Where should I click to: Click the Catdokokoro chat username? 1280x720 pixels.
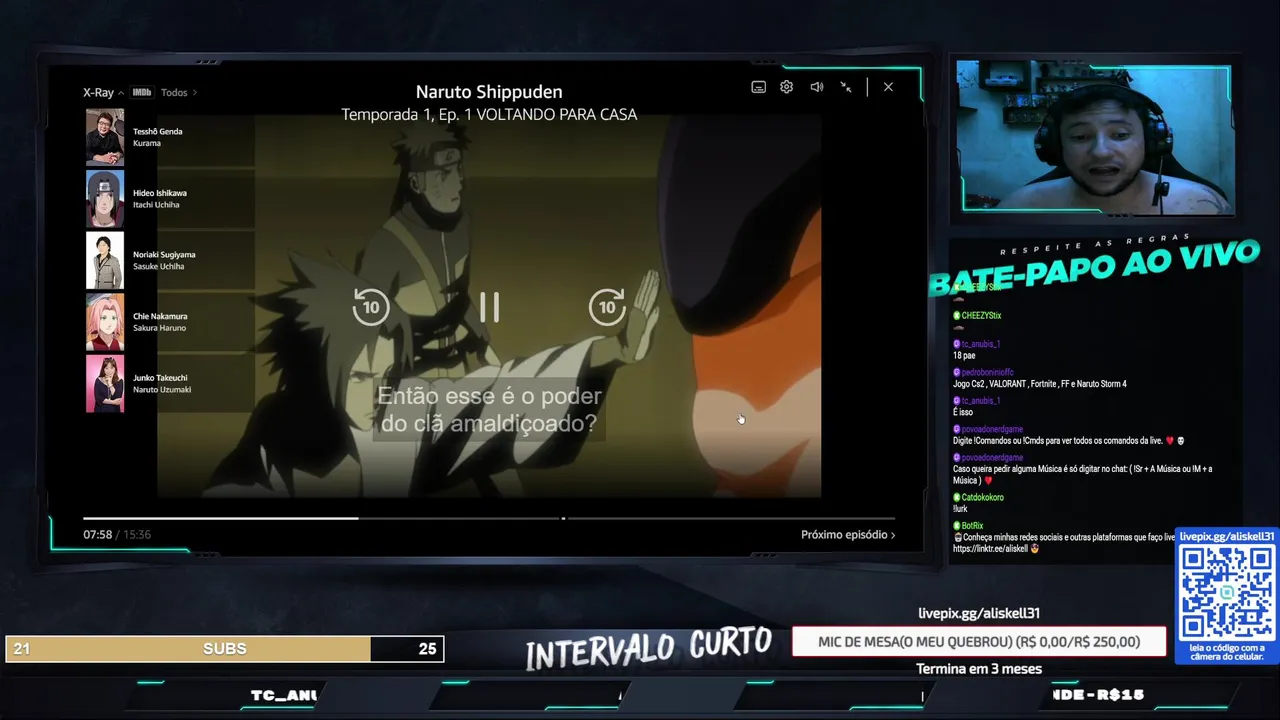982,497
